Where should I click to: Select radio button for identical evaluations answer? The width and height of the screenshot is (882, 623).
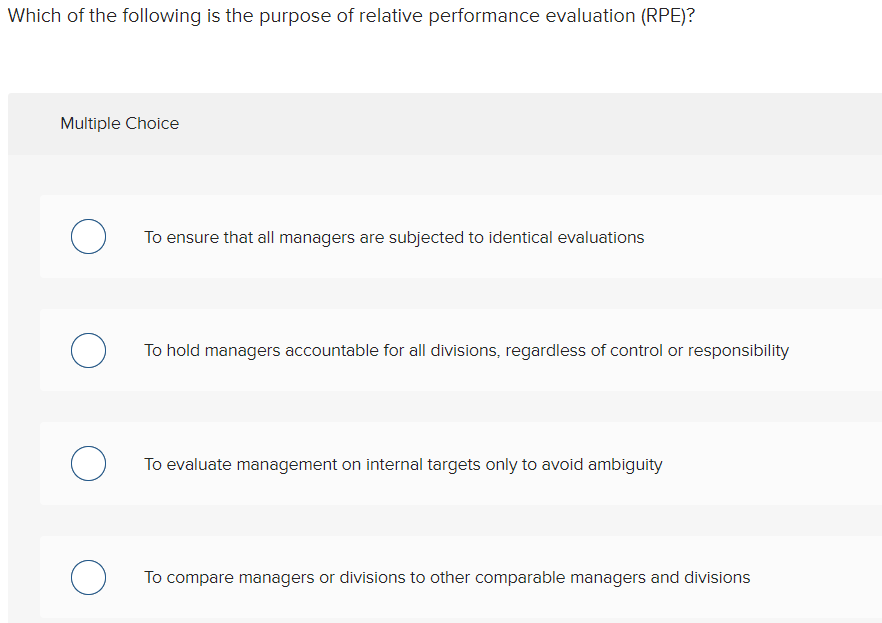pyautogui.click(x=88, y=237)
